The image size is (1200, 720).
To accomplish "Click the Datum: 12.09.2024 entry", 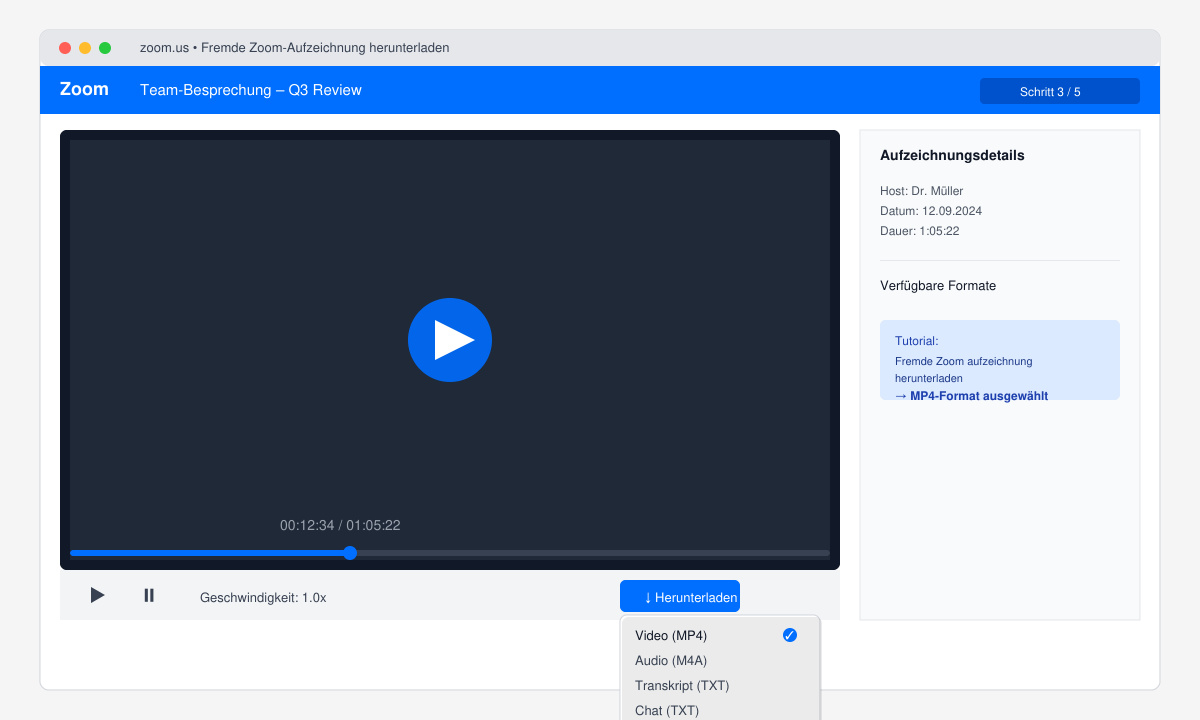I will coord(931,211).
